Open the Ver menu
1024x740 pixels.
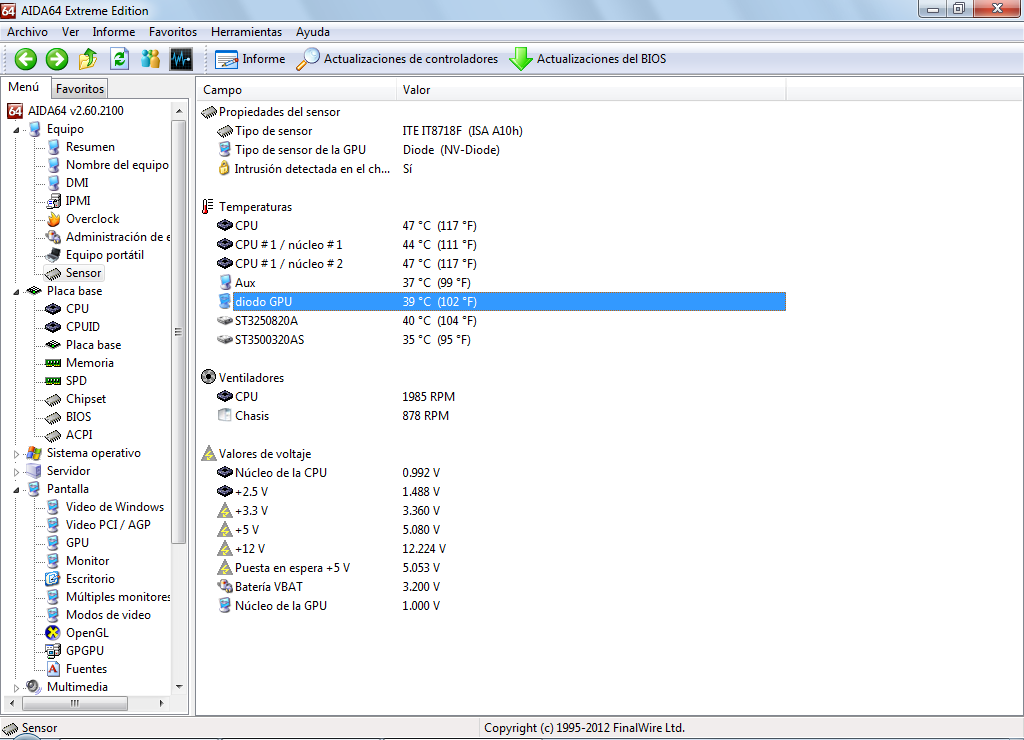click(71, 32)
